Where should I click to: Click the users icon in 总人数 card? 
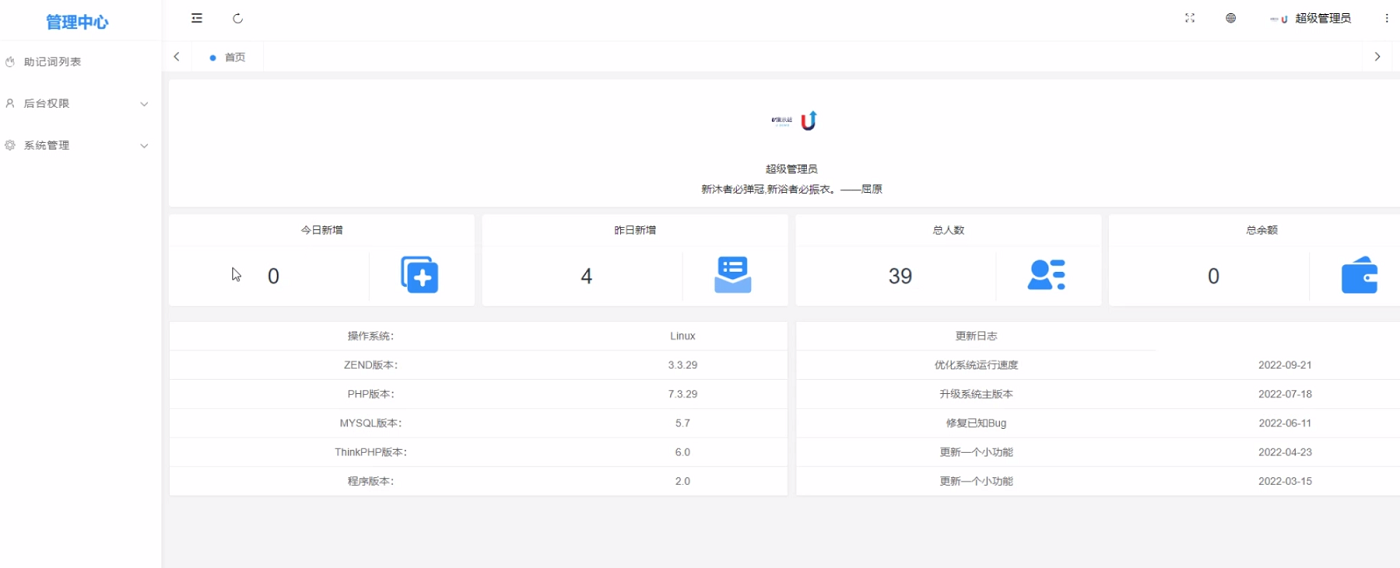point(1046,275)
